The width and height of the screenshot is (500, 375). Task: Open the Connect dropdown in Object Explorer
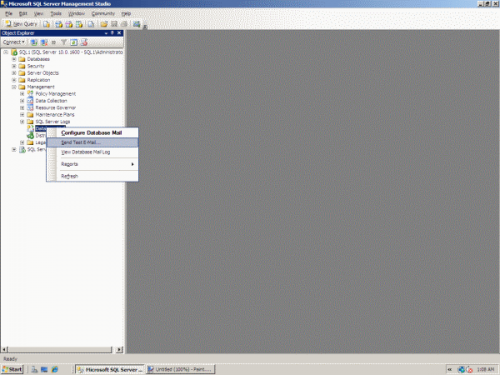(14, 42)
